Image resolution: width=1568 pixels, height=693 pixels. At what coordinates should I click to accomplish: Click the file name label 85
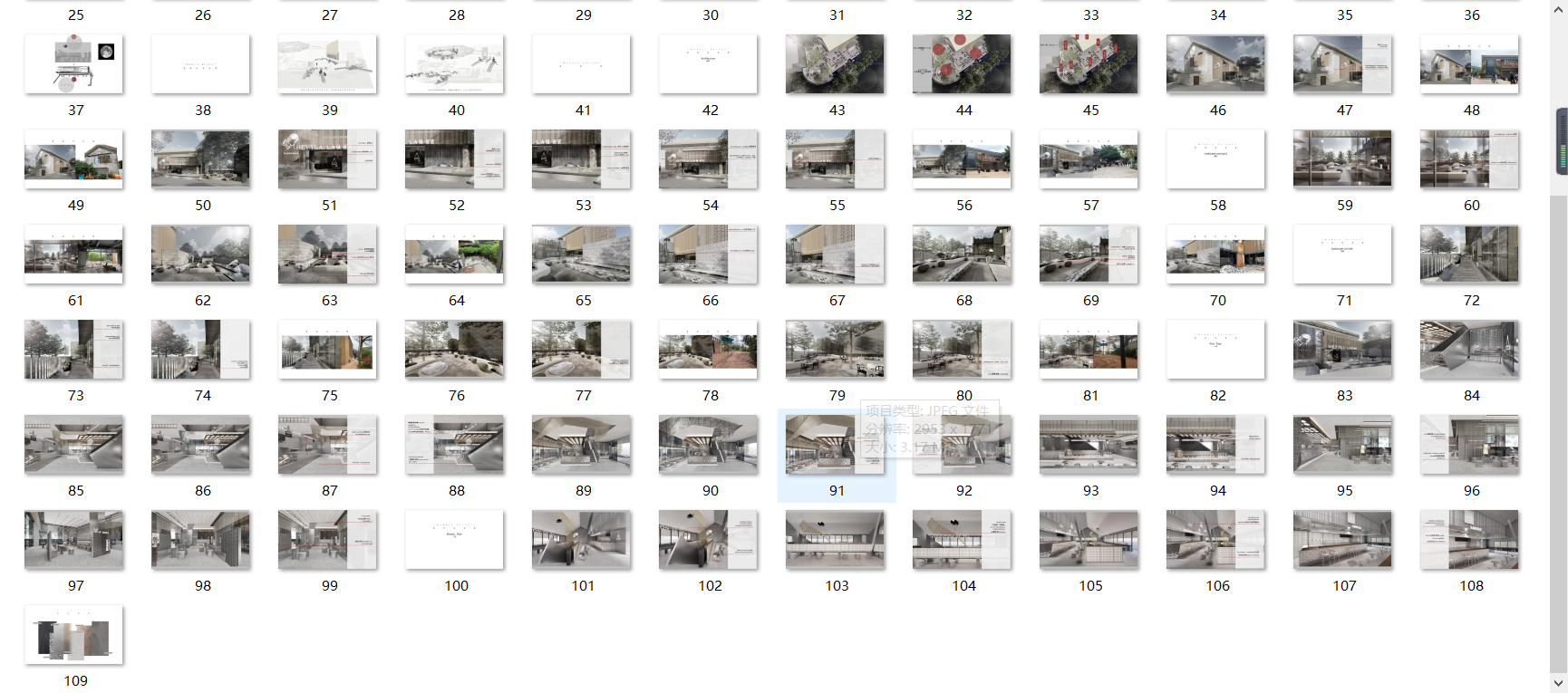coord(76,491)
